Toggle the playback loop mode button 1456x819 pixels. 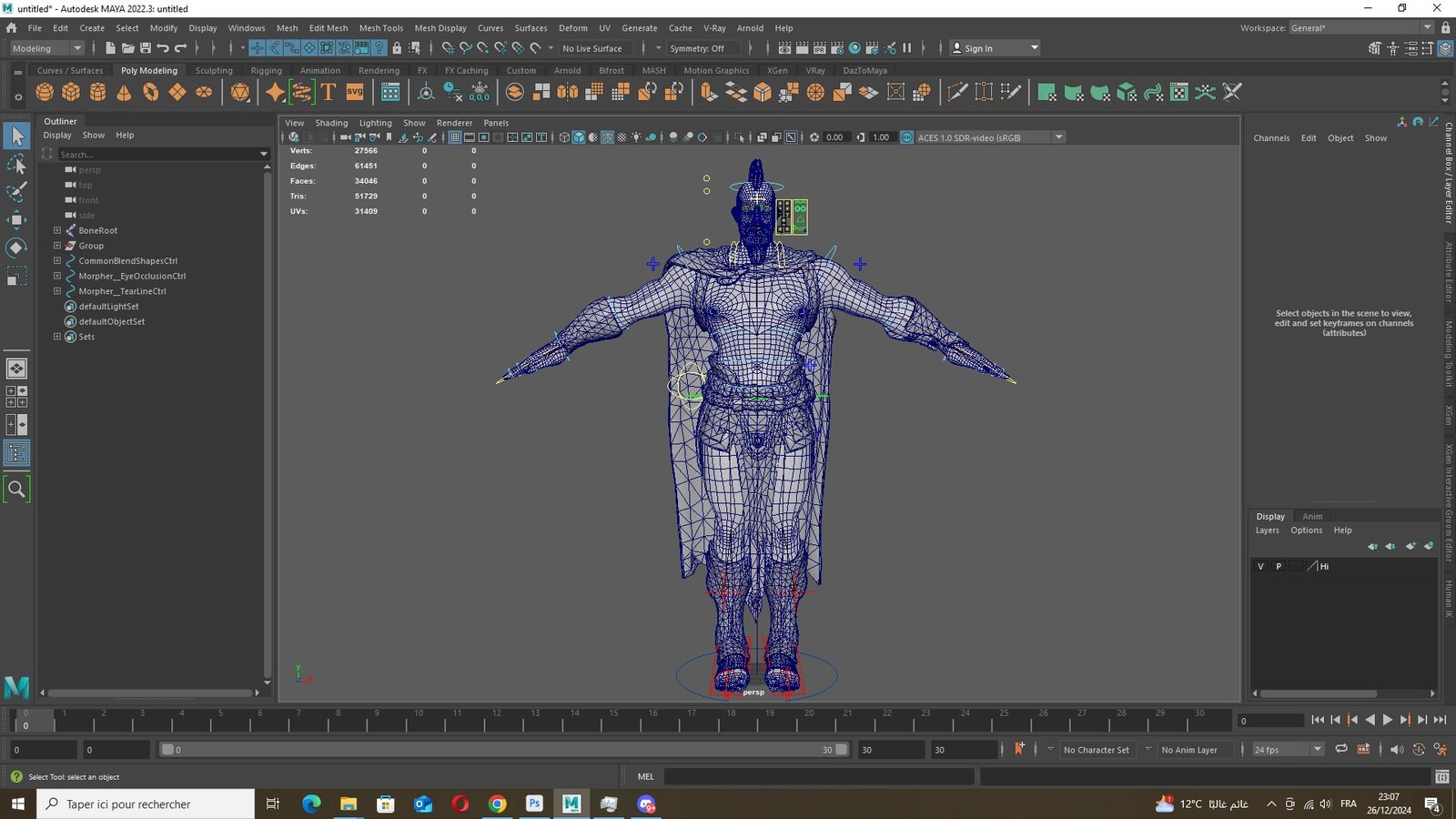coord(1341,749)
